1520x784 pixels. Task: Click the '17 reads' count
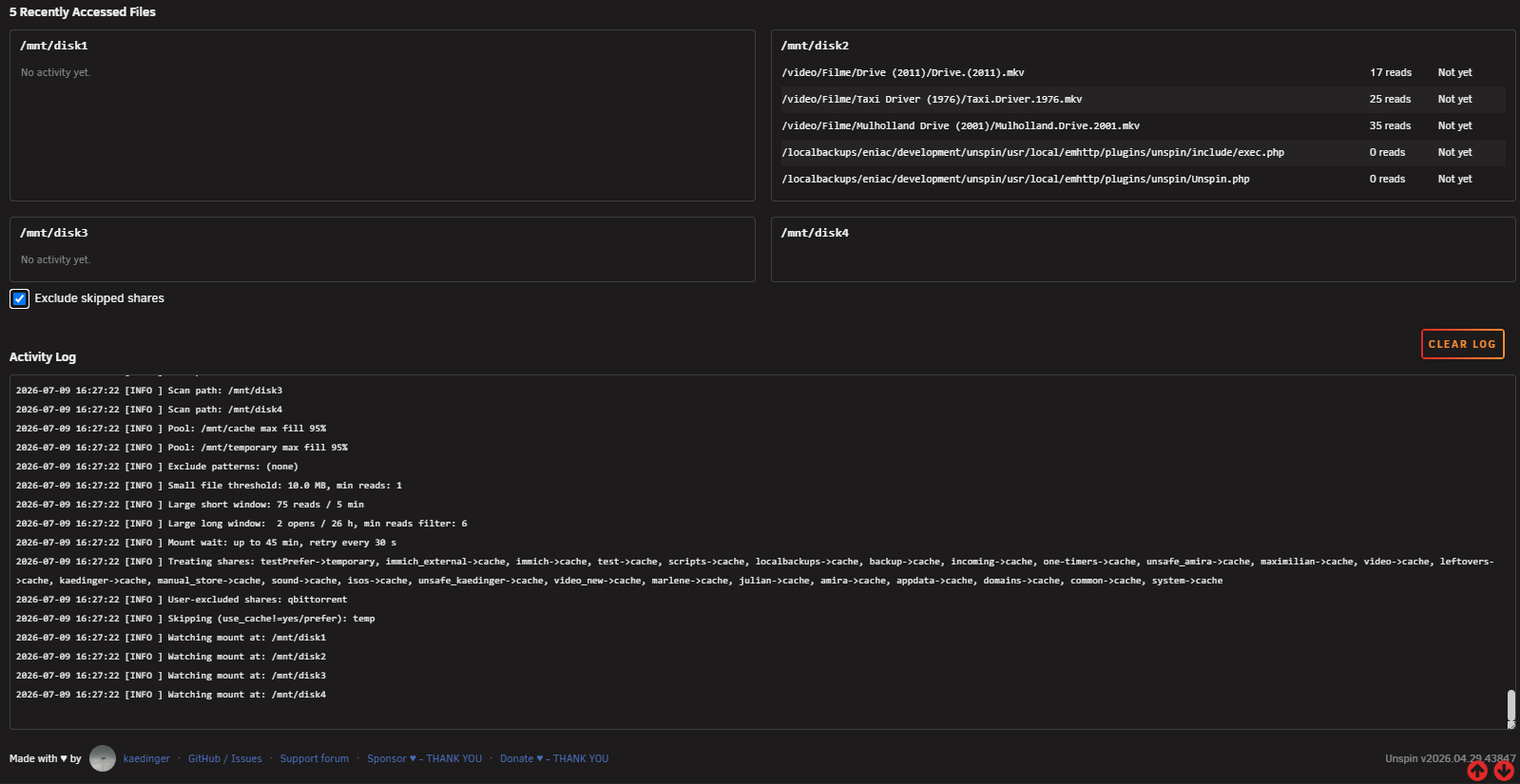1391,73
